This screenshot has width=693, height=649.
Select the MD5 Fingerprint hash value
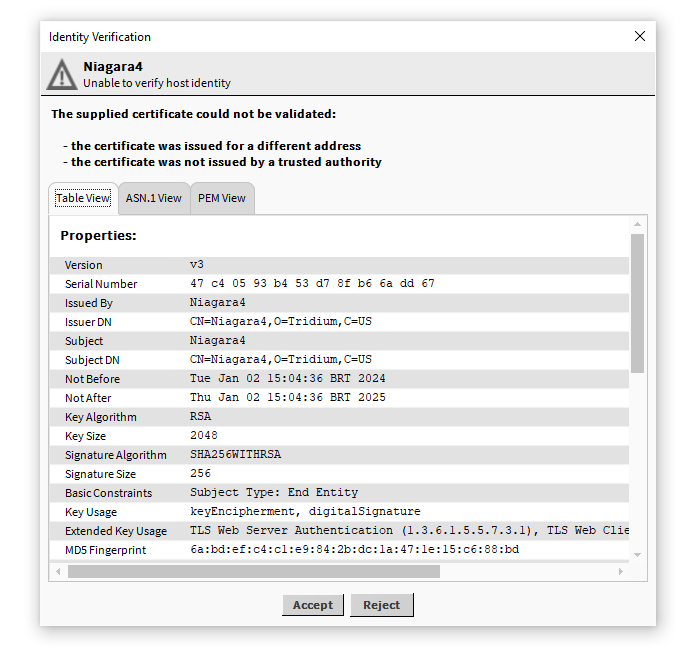click(354, 550)
